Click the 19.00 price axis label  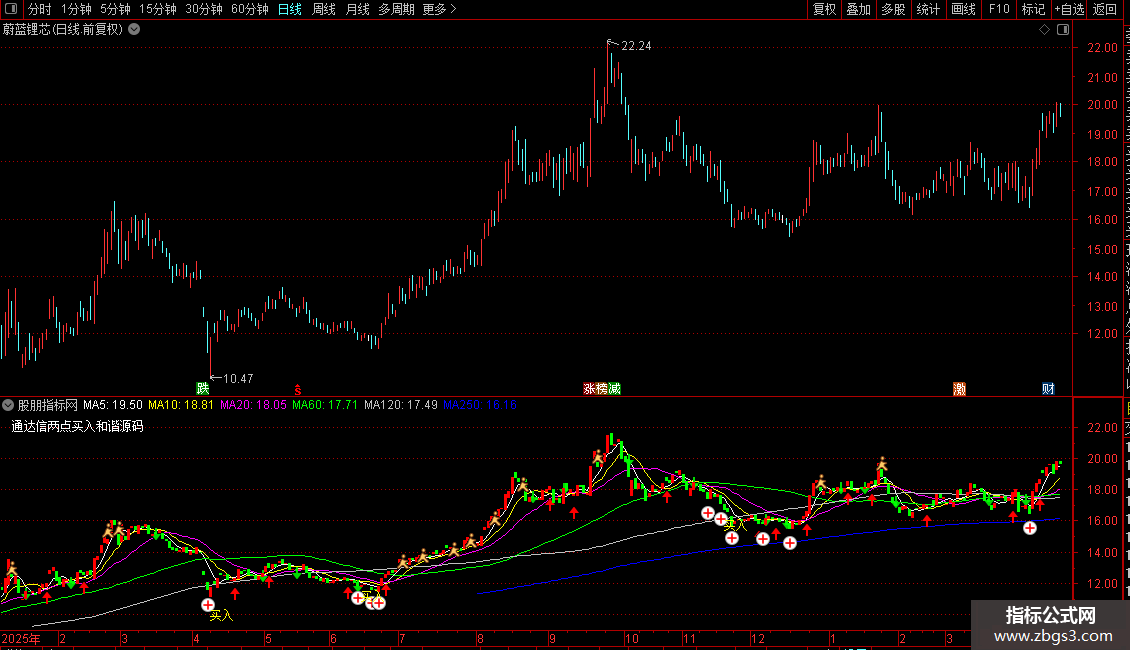point(1102,135)
